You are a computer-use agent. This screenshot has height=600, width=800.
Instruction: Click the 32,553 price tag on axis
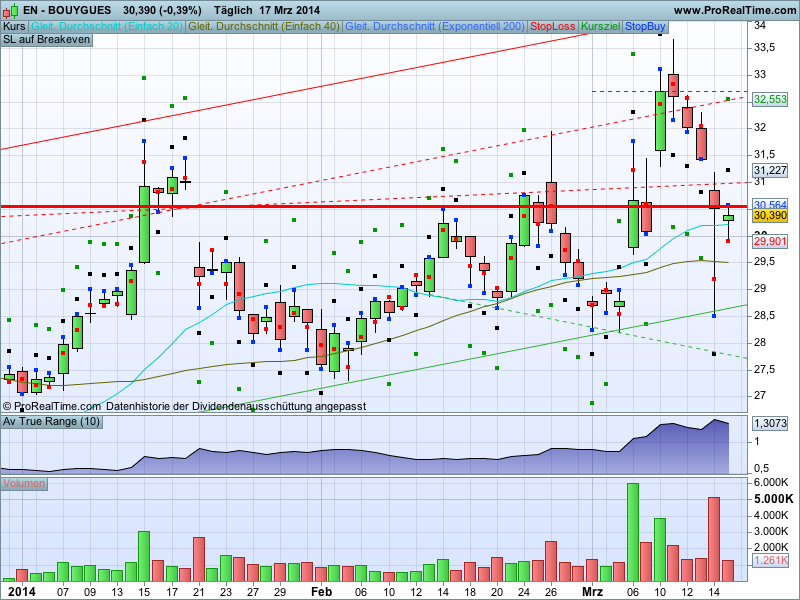pyautogui.click(x=770, y=99)
